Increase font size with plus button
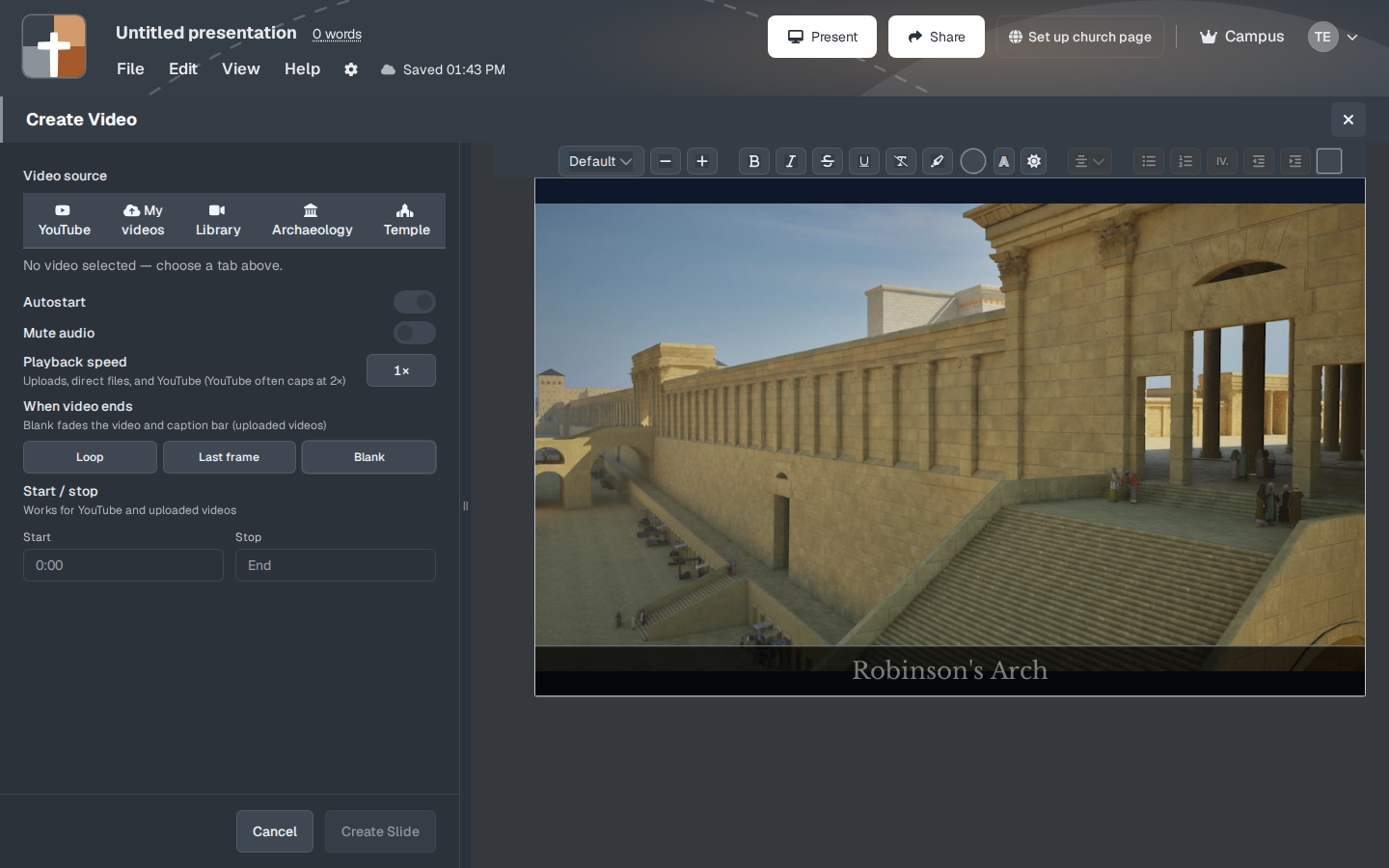1389x868 pixels. click(x=702, y=161)
